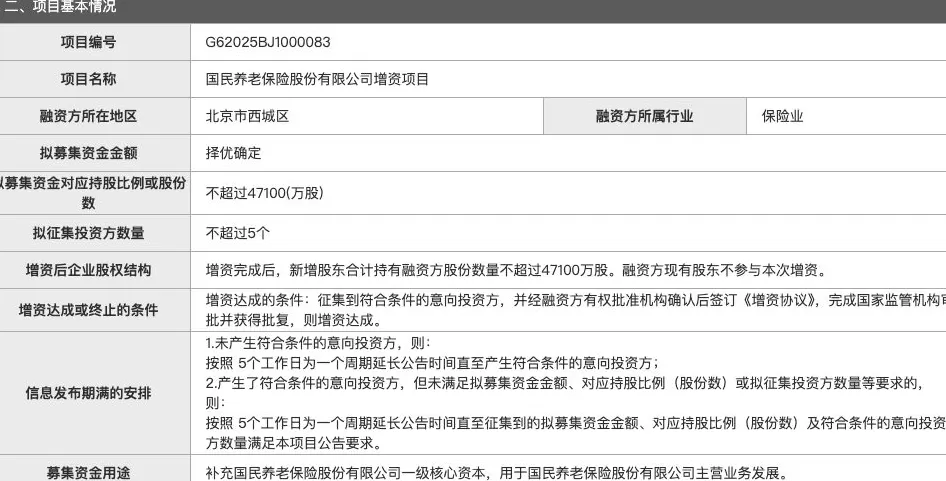The width and height of the screenshot is (946, 481).
Task: Select the value 择优确定
Action: (x=233, y=153)
